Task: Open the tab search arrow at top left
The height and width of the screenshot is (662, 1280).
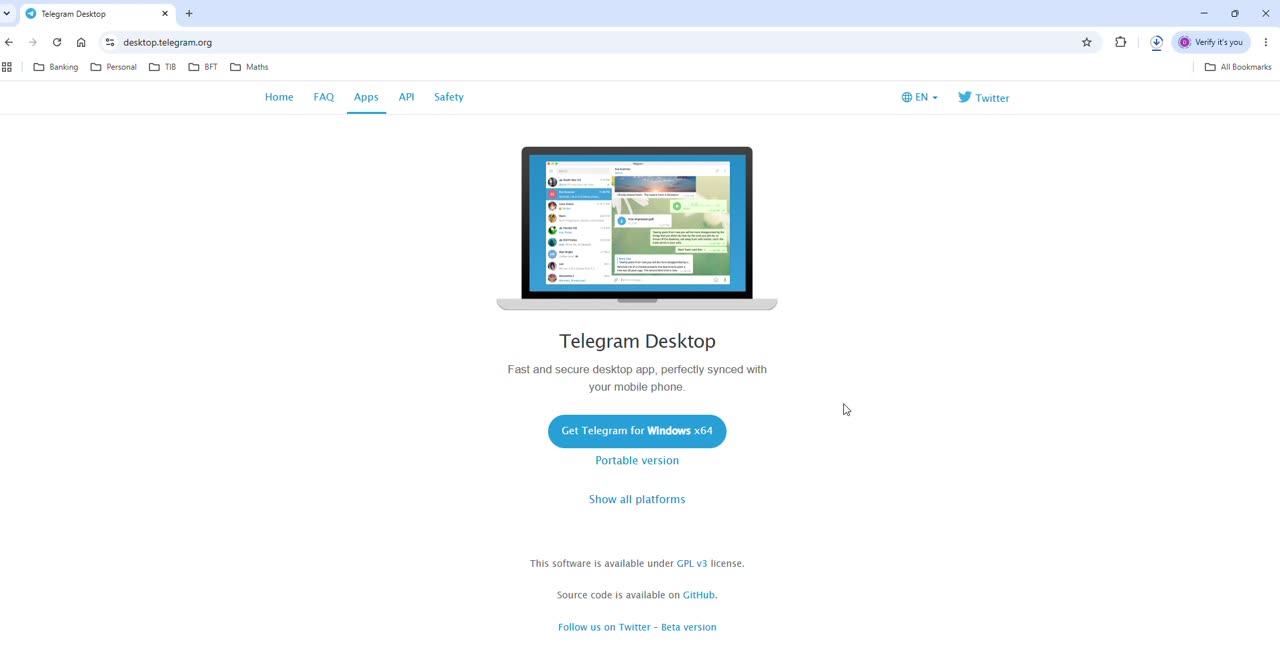Action: click(x=7, y=14)
